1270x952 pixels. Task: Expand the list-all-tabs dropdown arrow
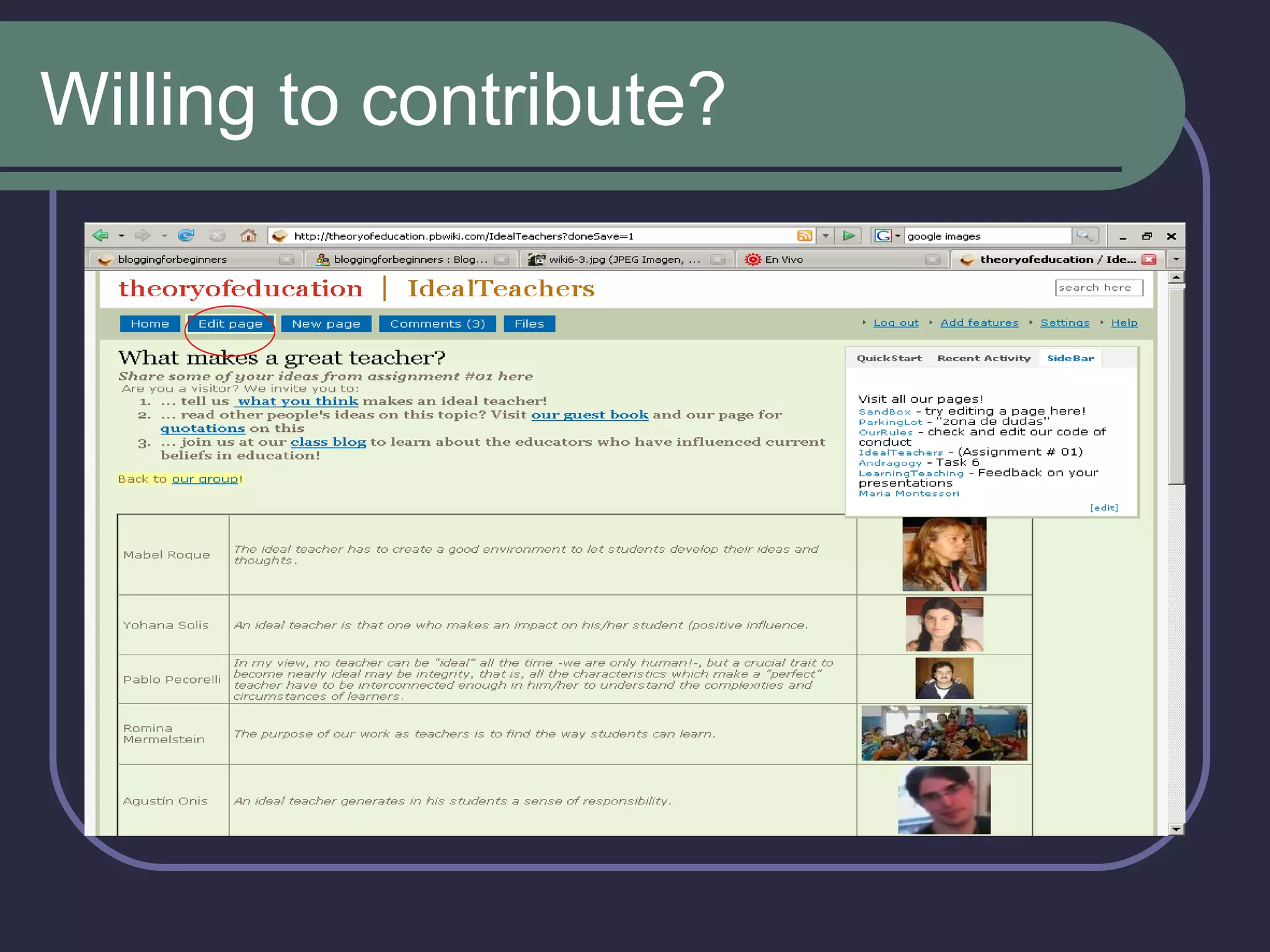(x=1176, y=259)
